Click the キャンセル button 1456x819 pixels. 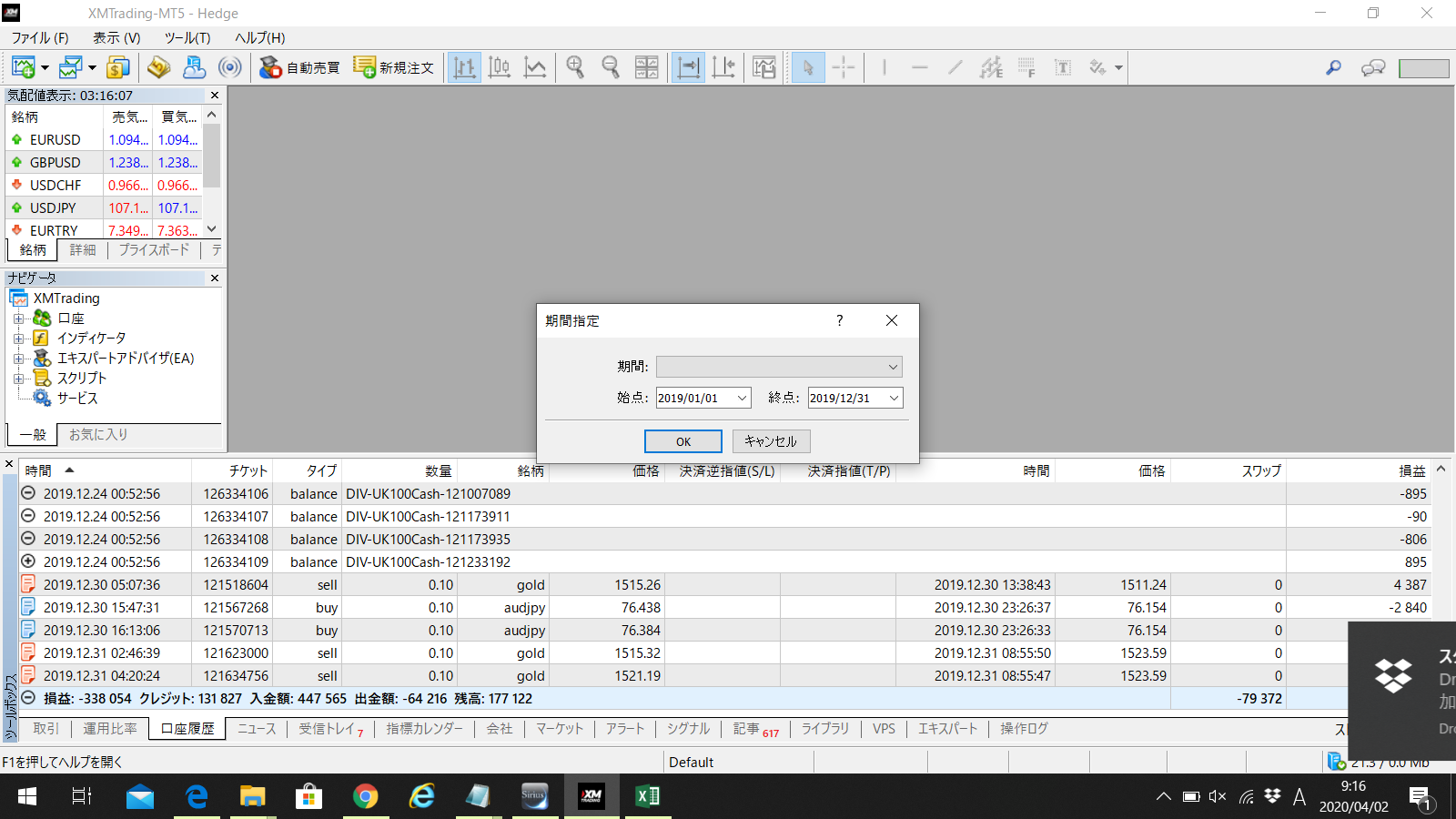[x=771, y=441]
